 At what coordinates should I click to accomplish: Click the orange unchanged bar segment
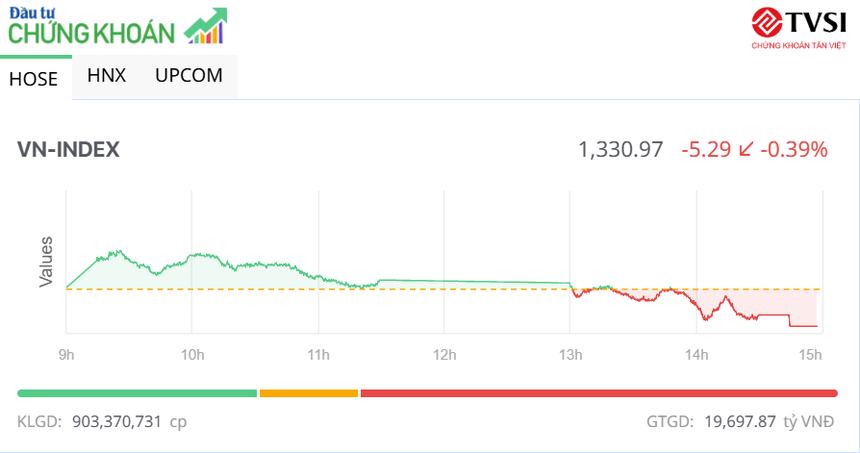(x=308, y=393)
